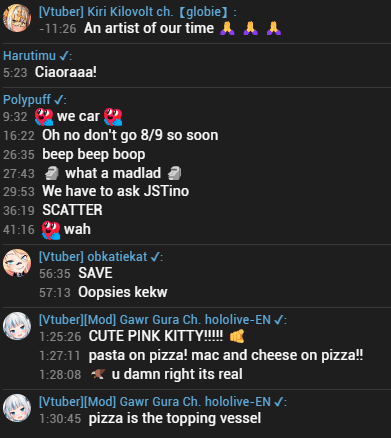Viewport: 391px width, 438px height.
Task: Jump to timestamp 16:22
Action: [x=19, y=136]
